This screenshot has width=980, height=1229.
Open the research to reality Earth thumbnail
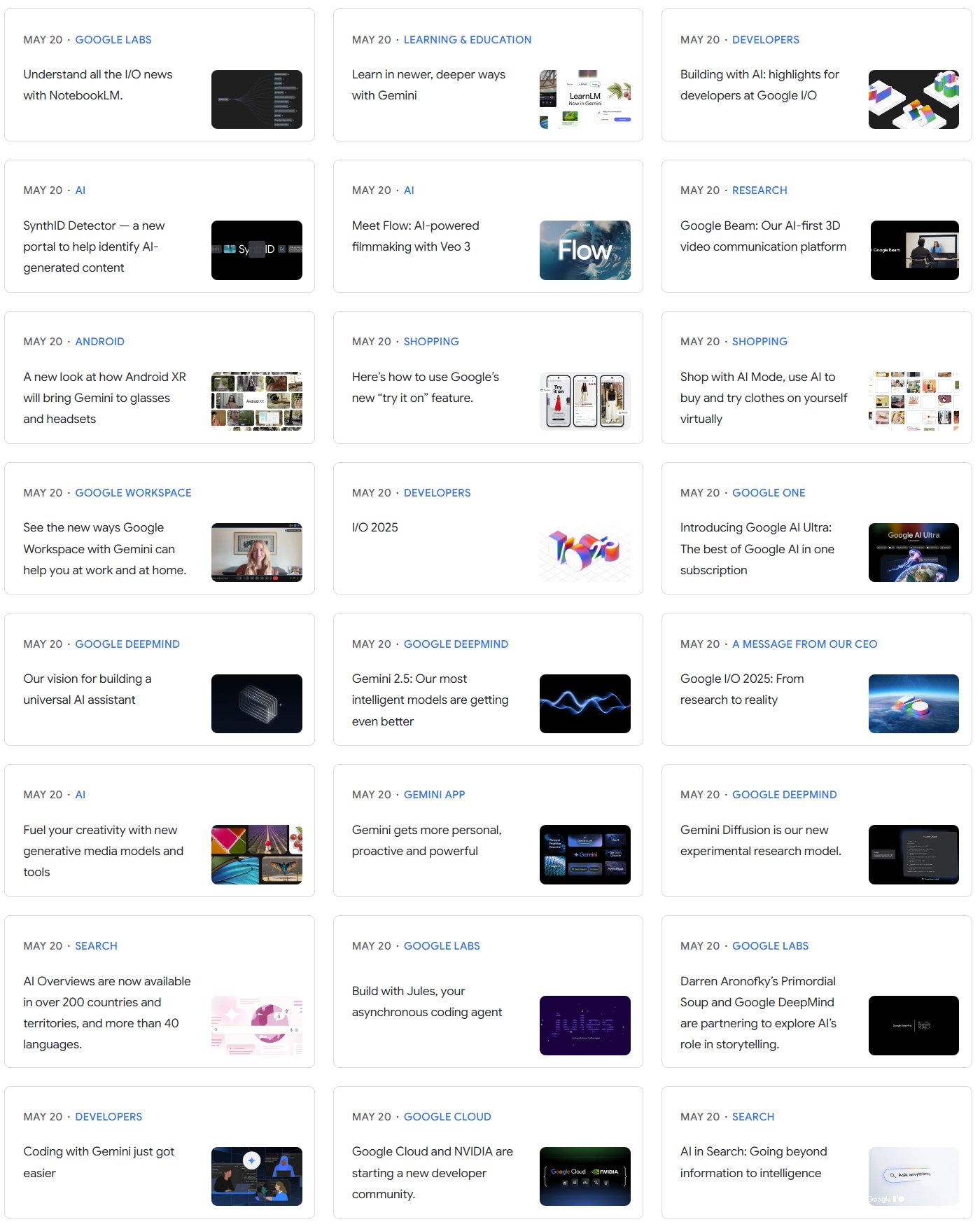[x=913, y=704]
